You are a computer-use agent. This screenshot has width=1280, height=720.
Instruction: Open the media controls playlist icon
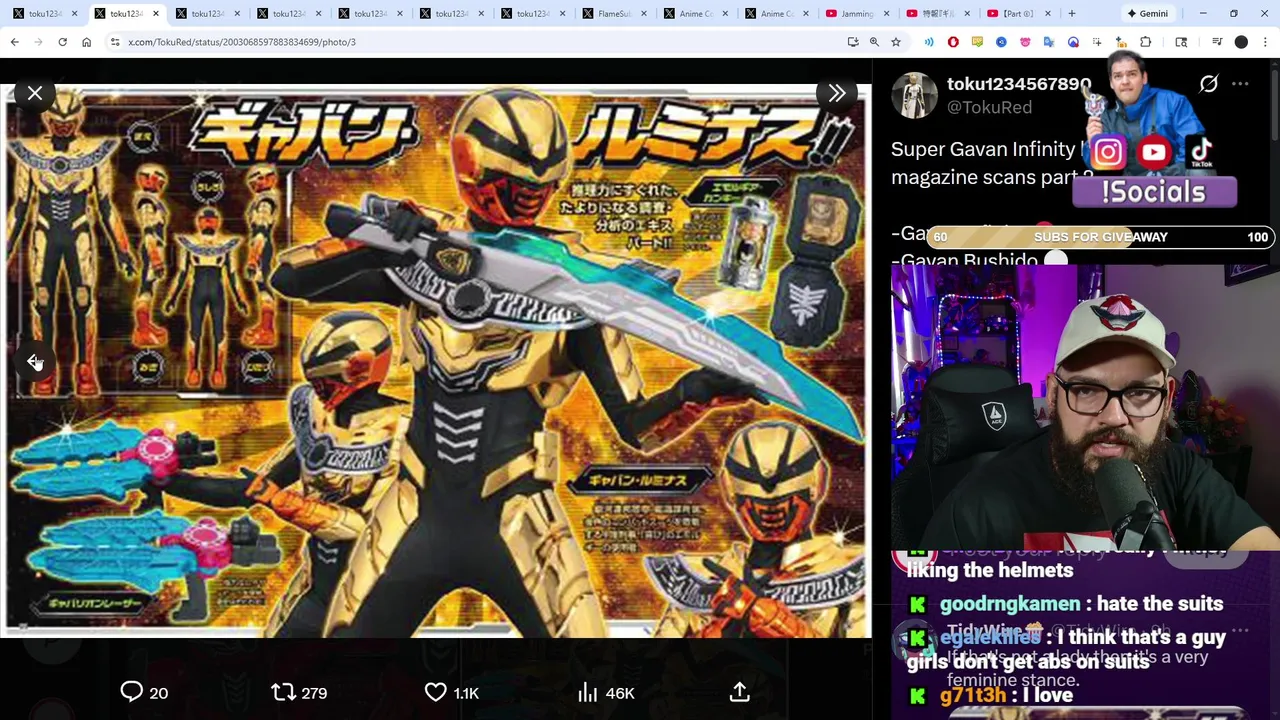pos(1217,42)
